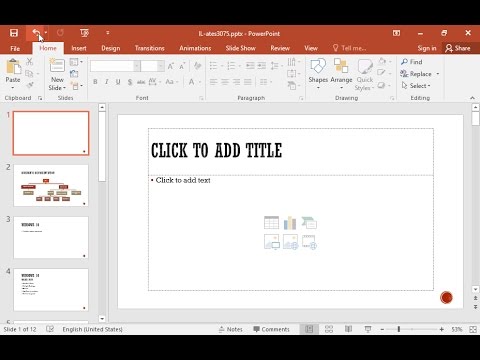This screenshot has height=360, width=480.
Task: Click the Shapes gallery button
Action: (x=318, y=74)
